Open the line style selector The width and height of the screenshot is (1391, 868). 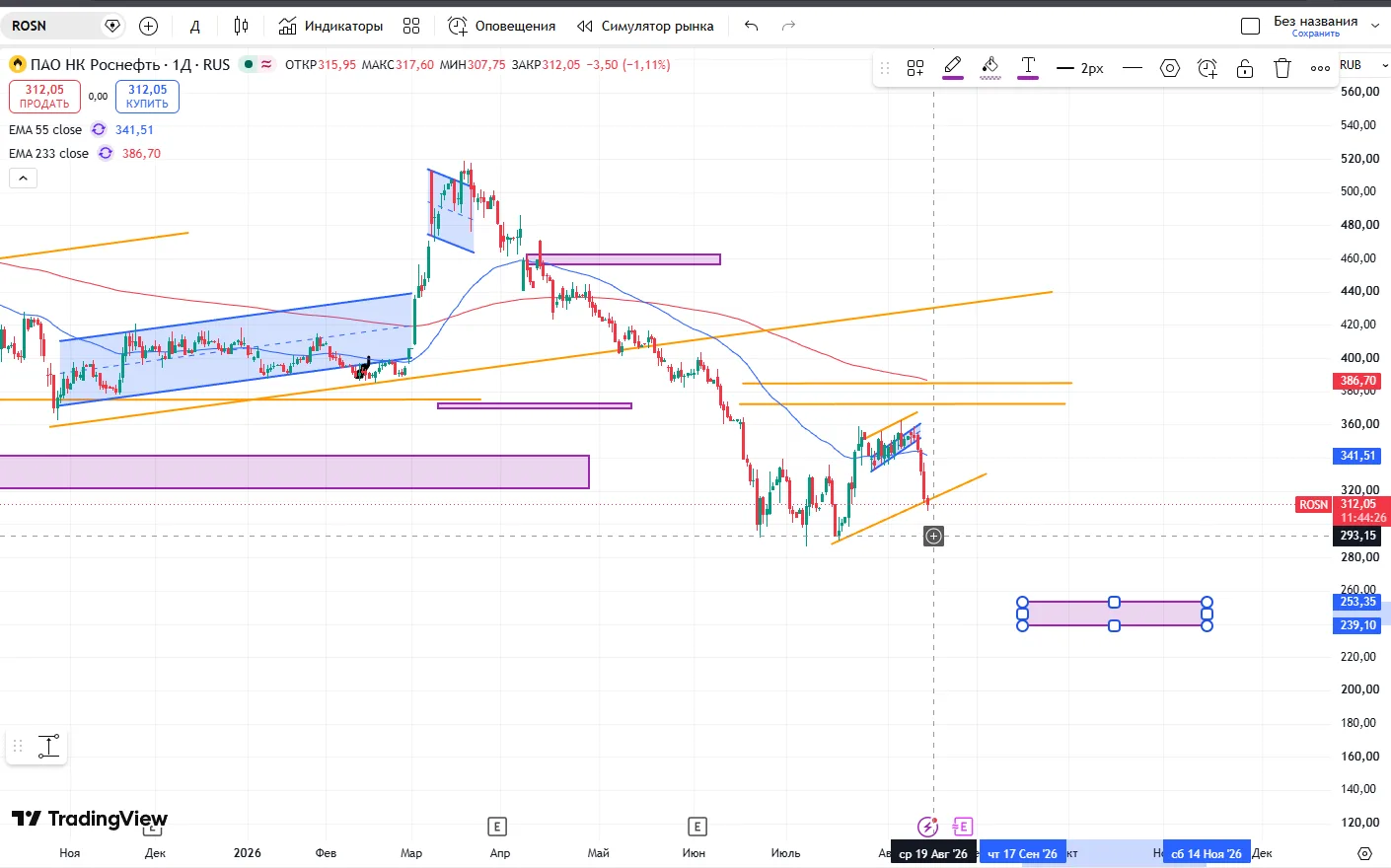click(1133, 68)
